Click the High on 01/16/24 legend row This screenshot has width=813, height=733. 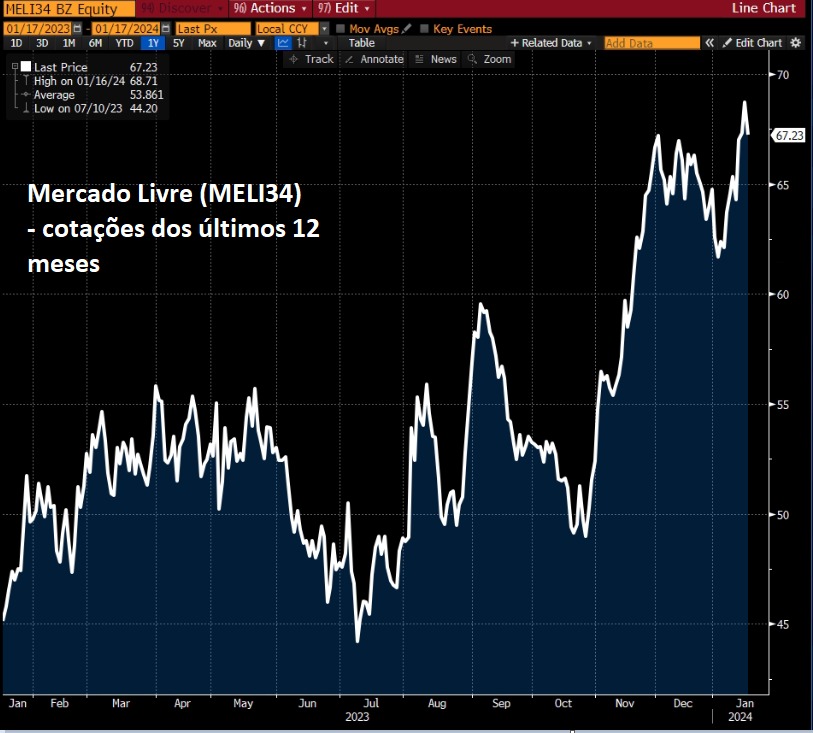coord(89,81)
